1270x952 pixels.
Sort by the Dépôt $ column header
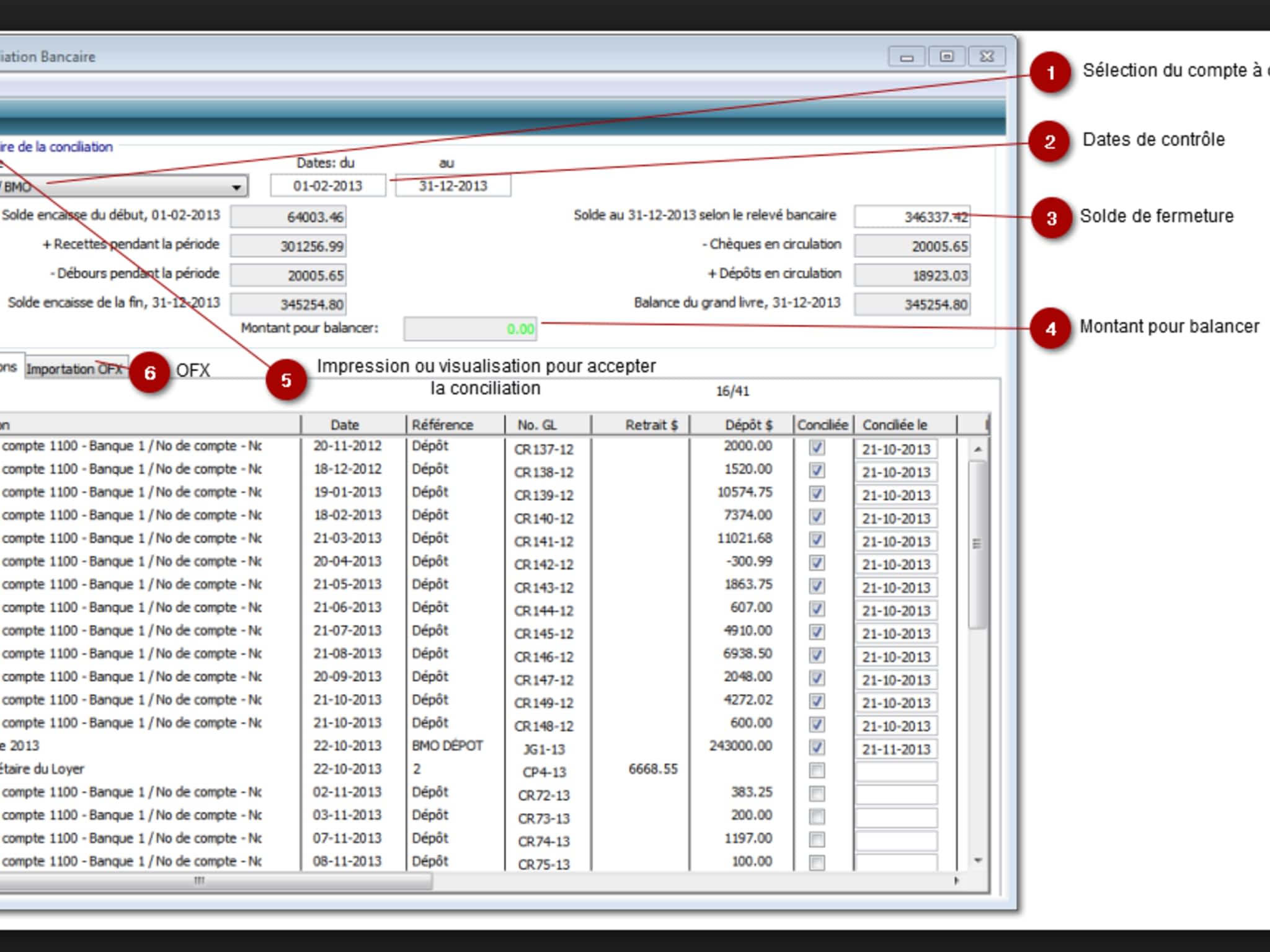742,425
